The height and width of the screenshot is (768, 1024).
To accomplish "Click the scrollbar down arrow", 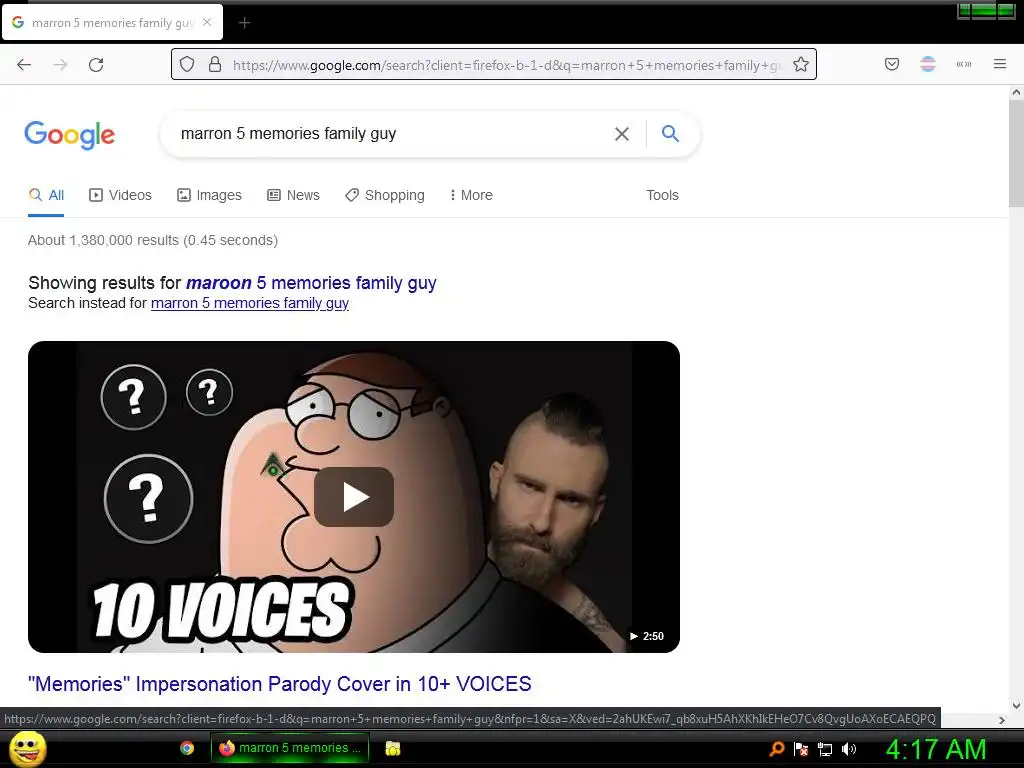I will pyautogui.click(x=1016, y=705).
